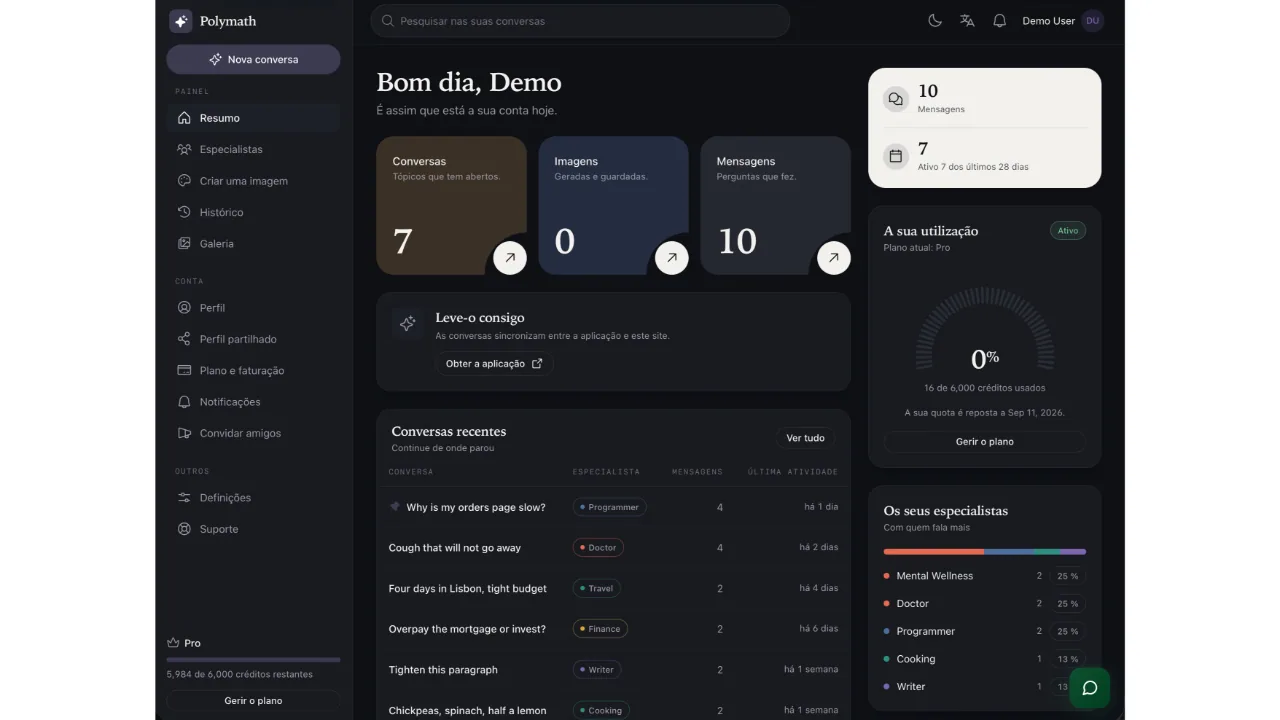Click Gerir o plano in usage card

[985, 442]
